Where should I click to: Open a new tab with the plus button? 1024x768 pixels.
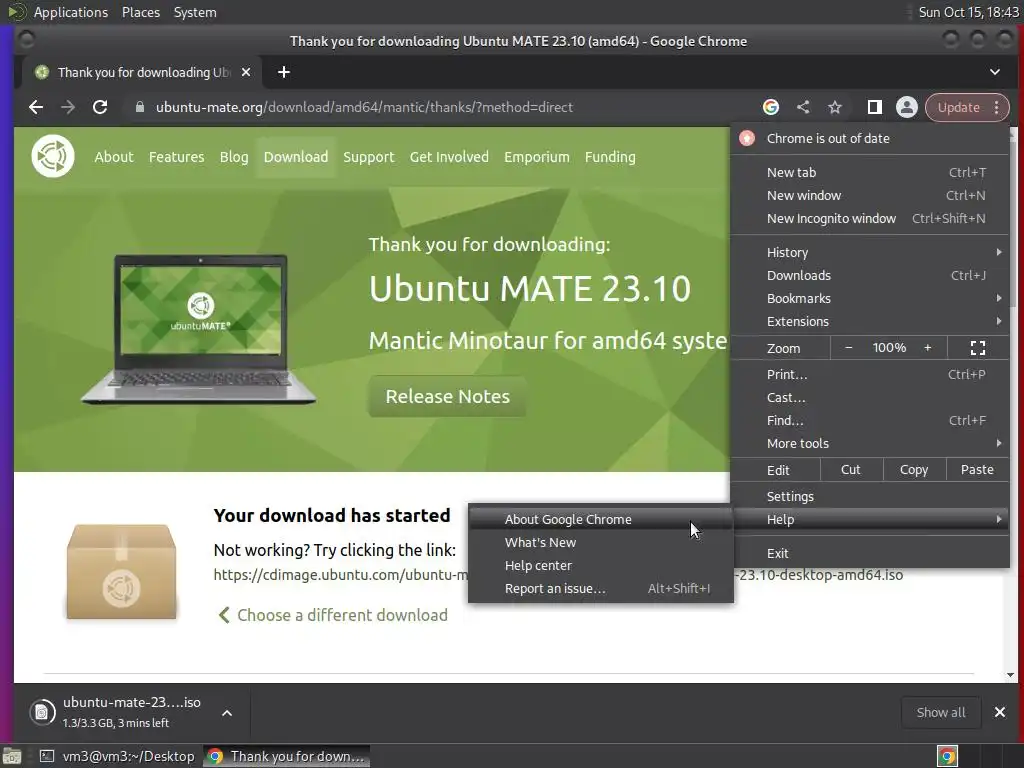283,72
